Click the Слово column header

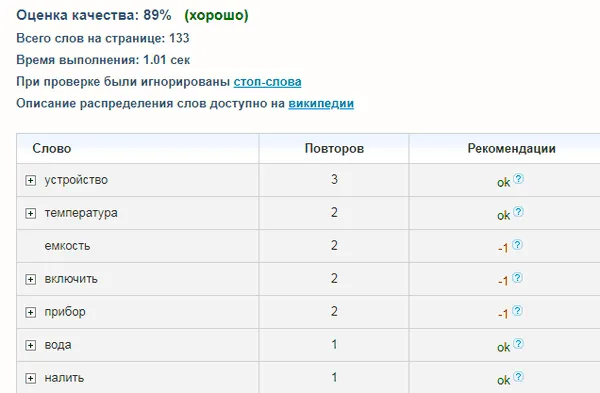point(52,148)
